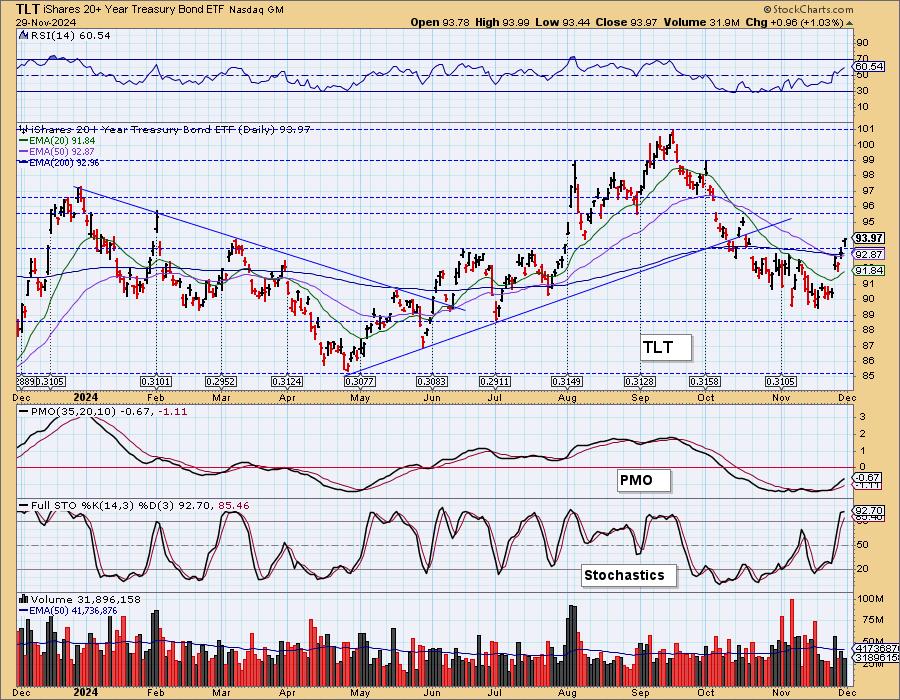Click the 0.3124 dividend marker near Apr
900x700 pixels.
click(x=287, y=382)
